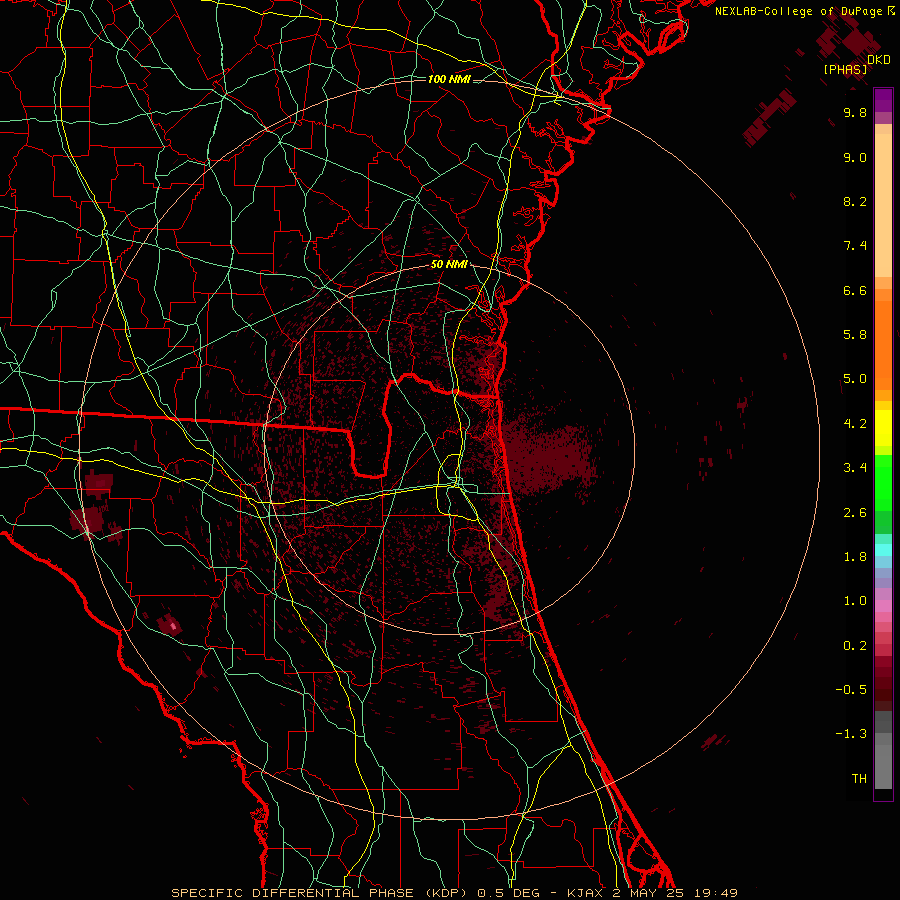Click the DKD label above the color scale
The width and height of the screenshot is (900, 900).
[879, 60]
